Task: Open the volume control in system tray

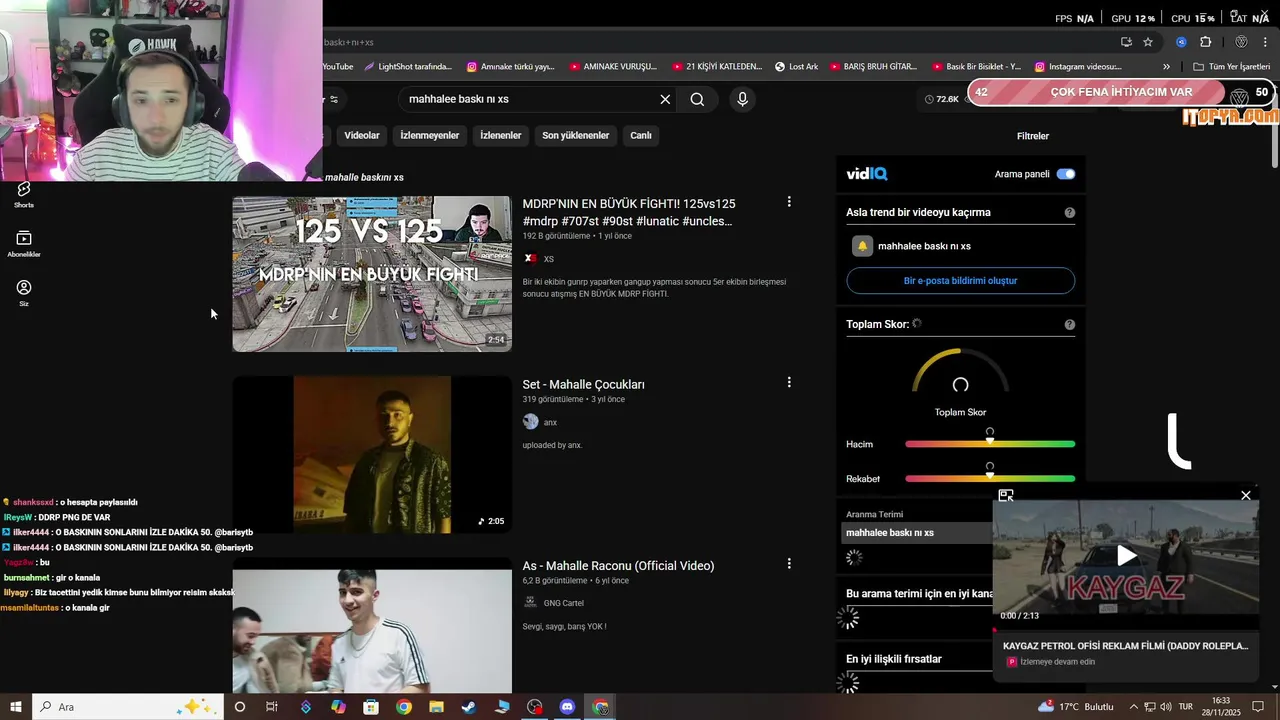Action: tap(1167, 707)
